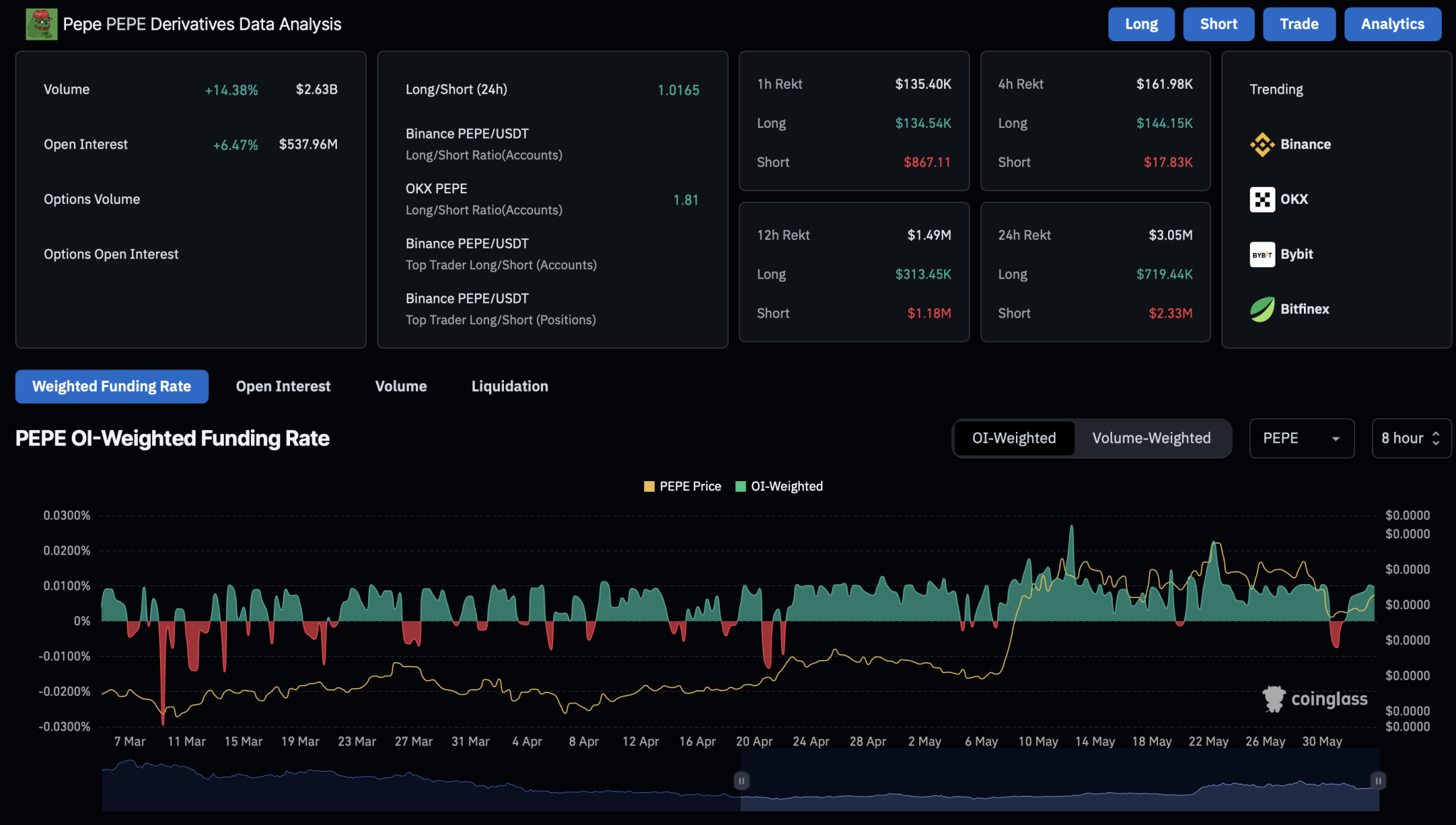Open the PEPE symbol dropdown
The width and height of the screenshot is (1456, 825).
coord(1301,438)
